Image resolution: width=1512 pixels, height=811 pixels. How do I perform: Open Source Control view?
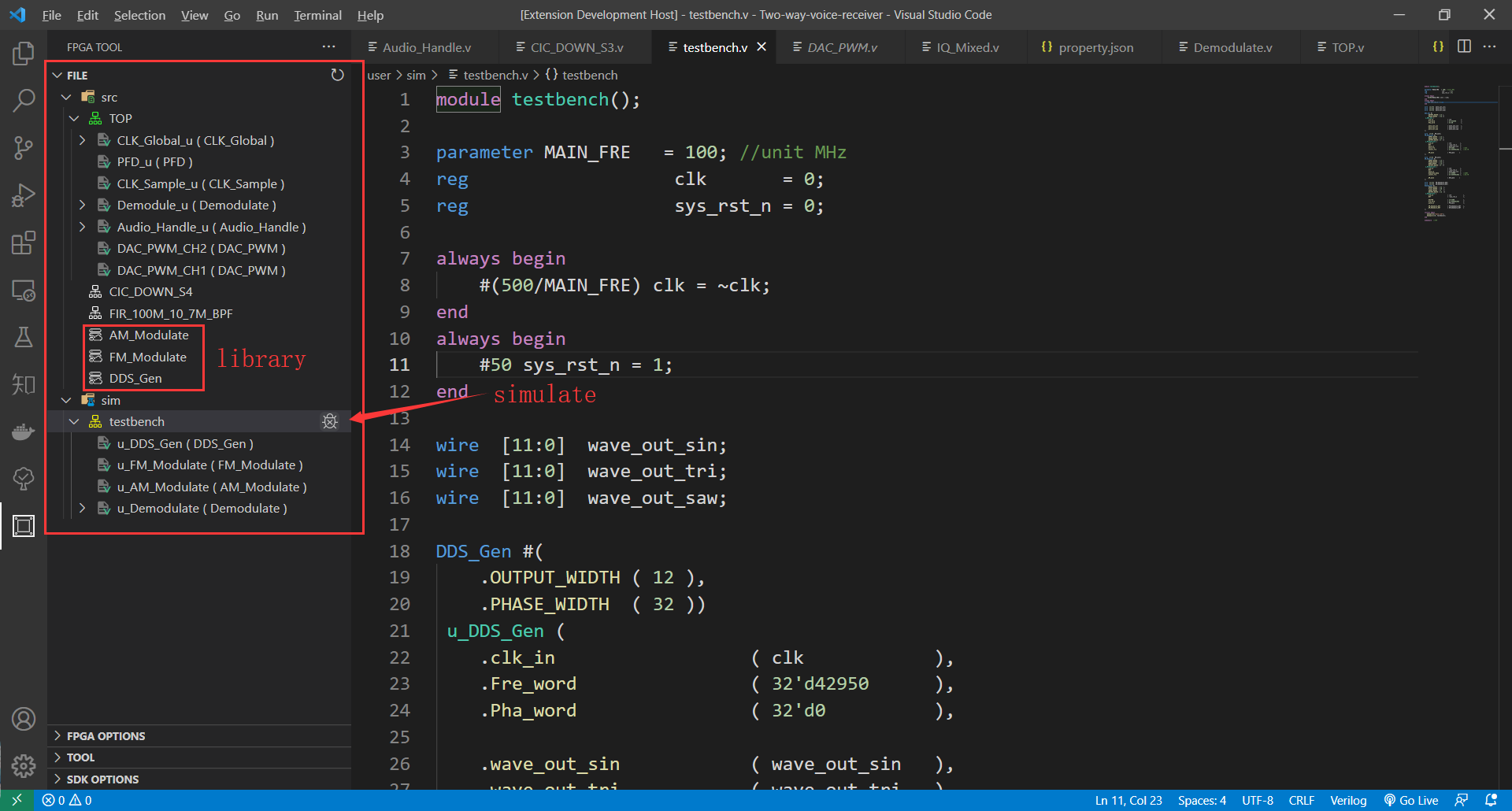click(24, 148)
